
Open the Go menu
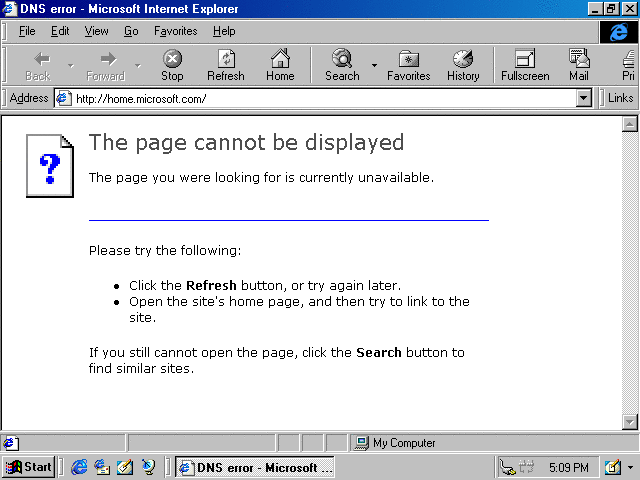point(131,31)
